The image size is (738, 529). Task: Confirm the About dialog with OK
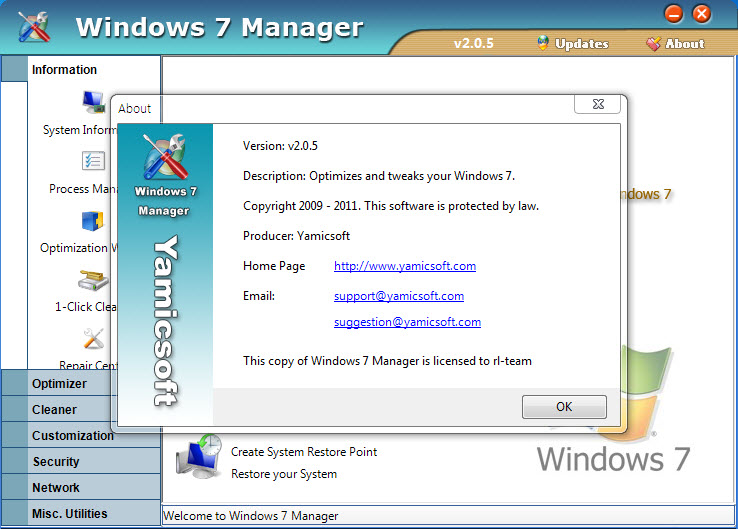click(x=564, y=407)
